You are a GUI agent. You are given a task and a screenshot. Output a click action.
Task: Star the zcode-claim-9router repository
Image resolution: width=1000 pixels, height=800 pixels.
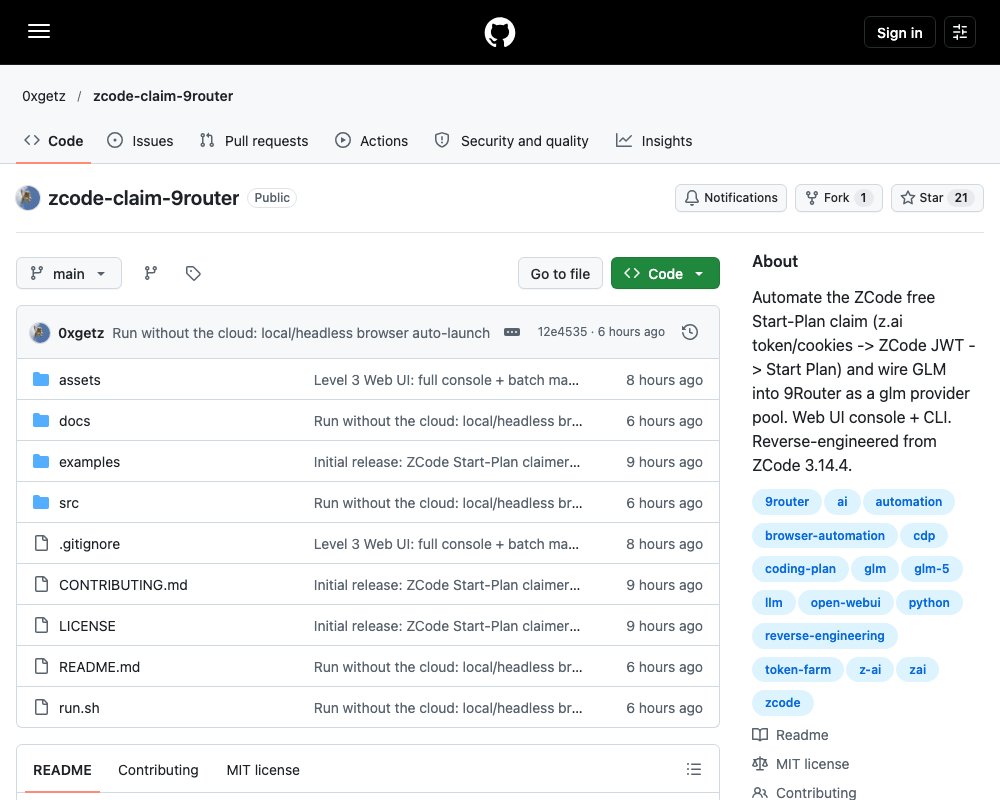[x=938, y=198]
